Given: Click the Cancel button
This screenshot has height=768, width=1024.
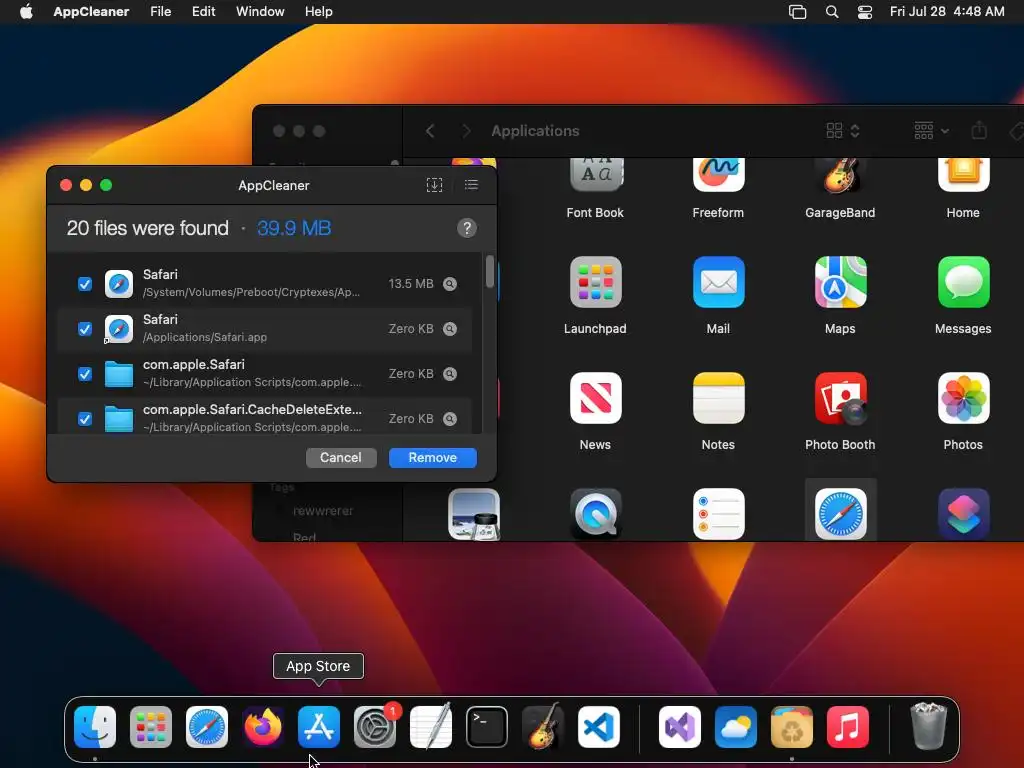Looking at the screenshot, I should 341,458.
